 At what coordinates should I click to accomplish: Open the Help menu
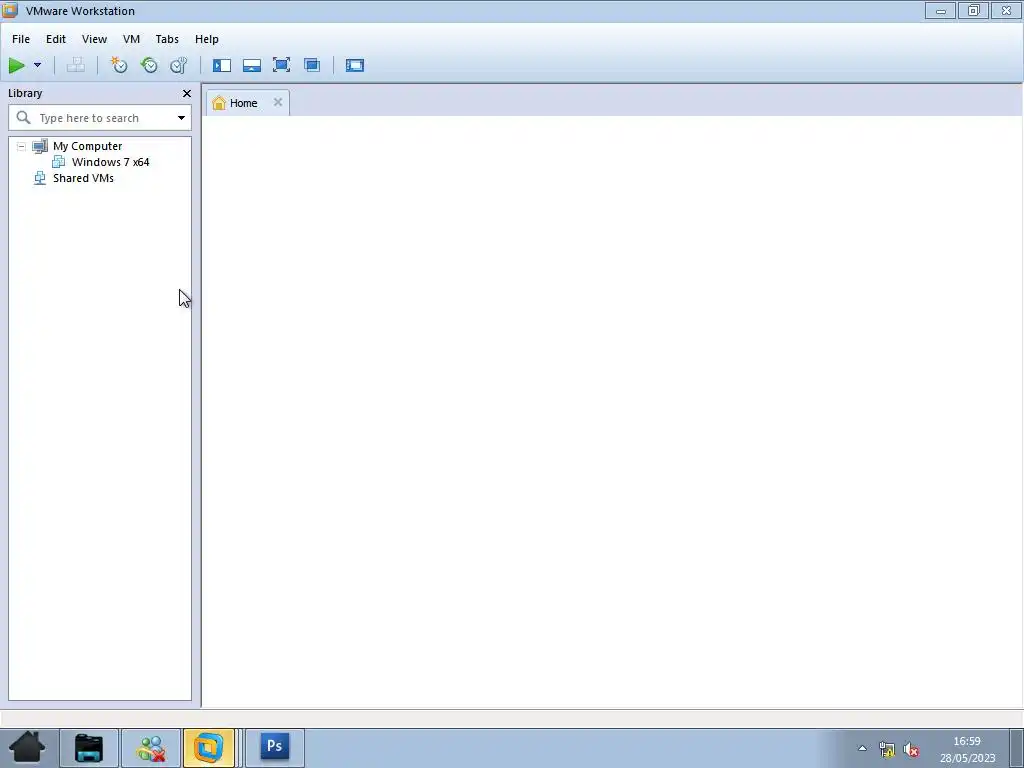point(206,39)
